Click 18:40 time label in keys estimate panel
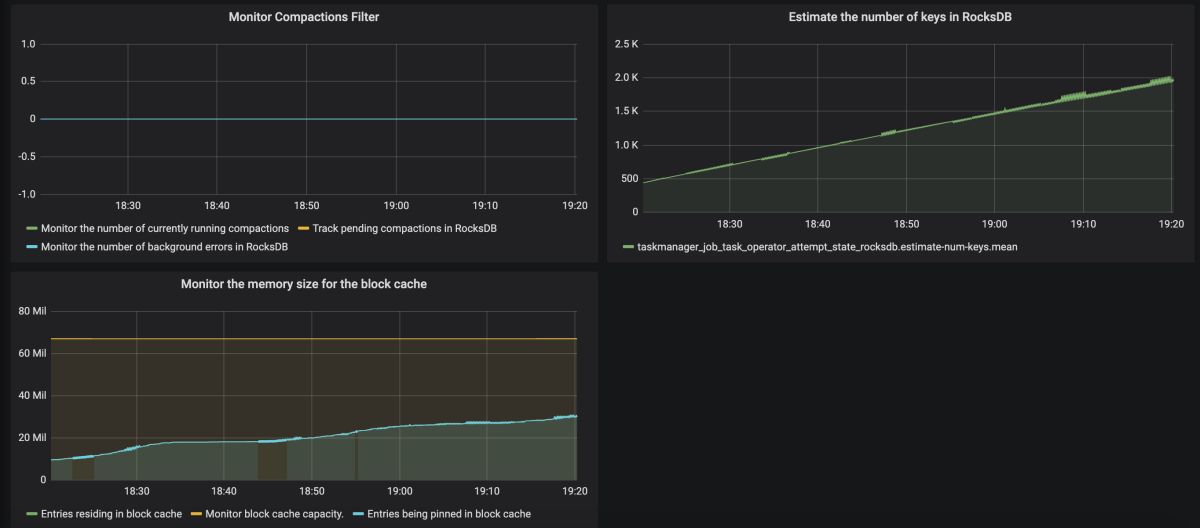 817,224
